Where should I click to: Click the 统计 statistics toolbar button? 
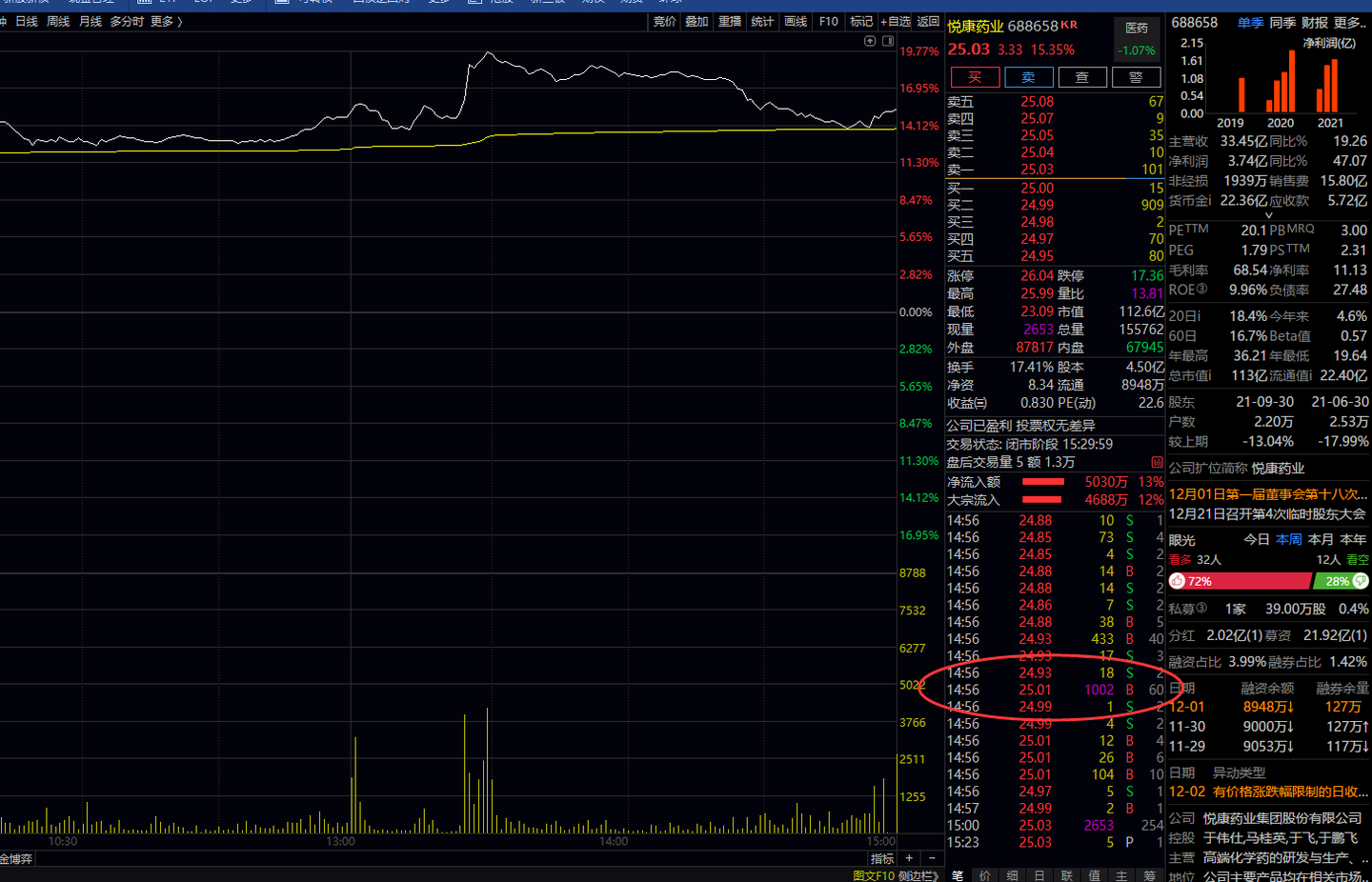tap(762, 21)
